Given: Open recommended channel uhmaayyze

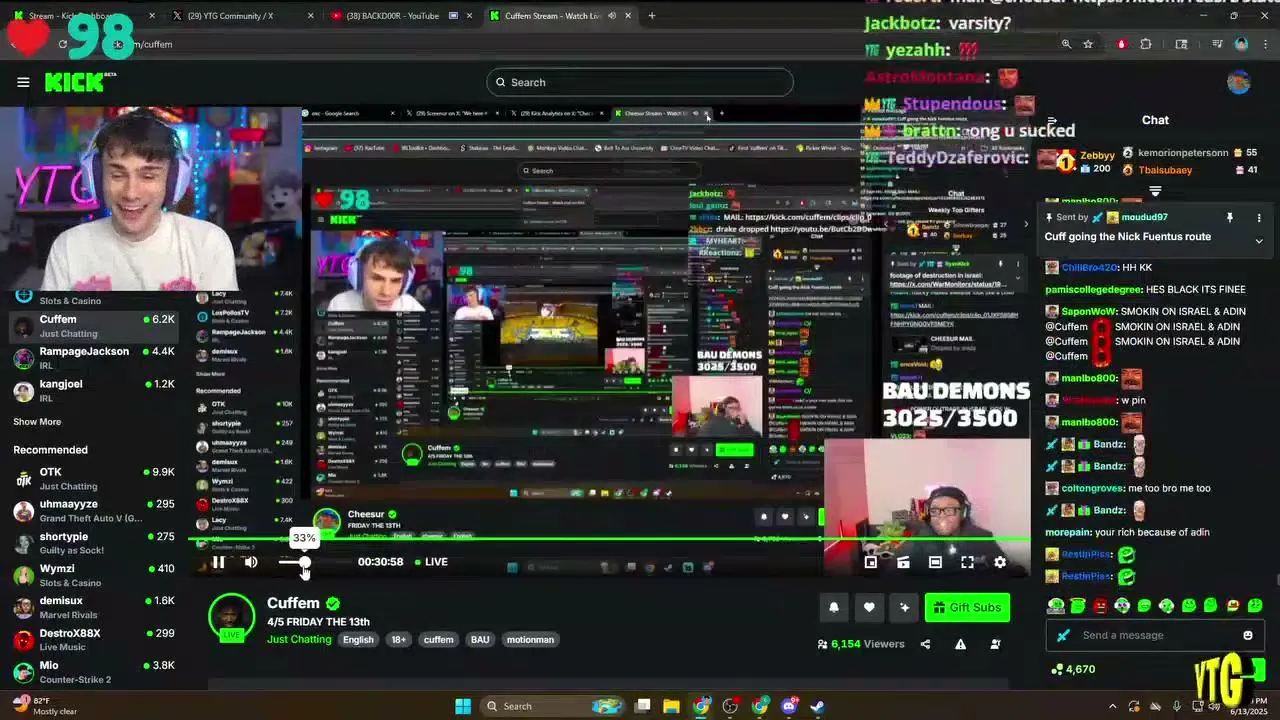Looking at the screenshot, I should [x=94, y=511].
